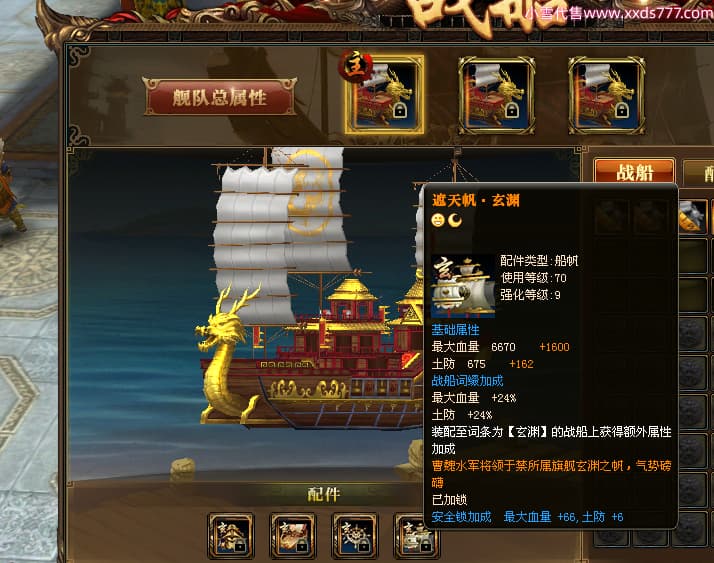The height and width of the screenshot is (563, 714).
Task: Click the second locked flaming accessory slot
Action: pos(293,536)
